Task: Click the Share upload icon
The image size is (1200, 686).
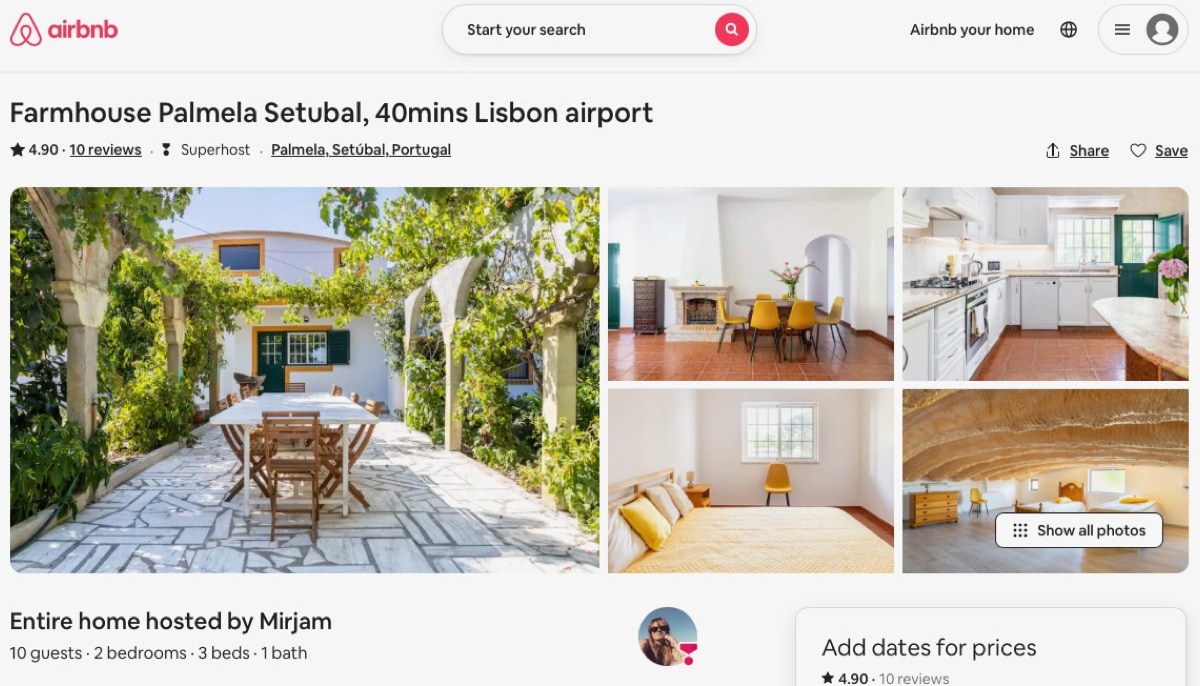Action: pos(1052,151)
